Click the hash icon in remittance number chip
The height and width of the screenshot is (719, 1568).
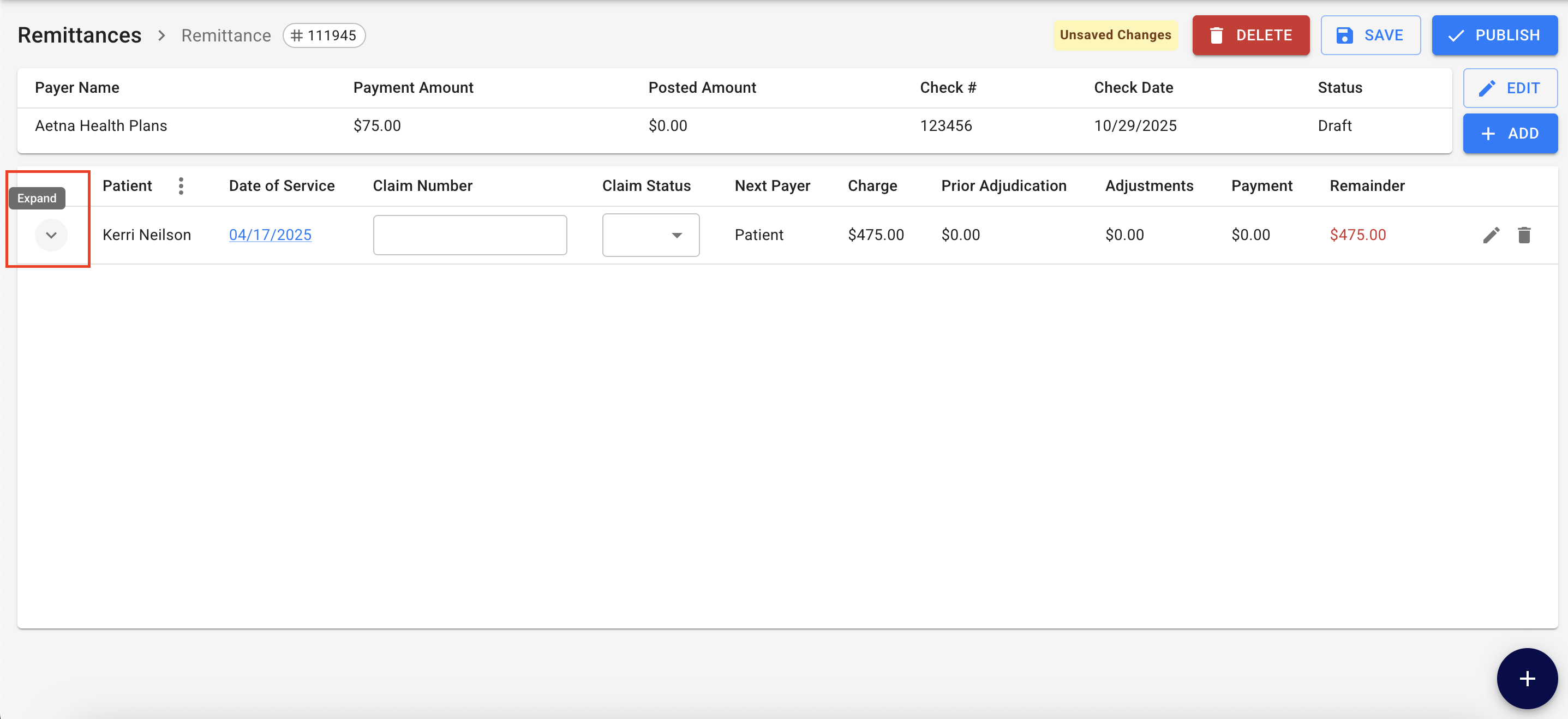coord(296,35)
